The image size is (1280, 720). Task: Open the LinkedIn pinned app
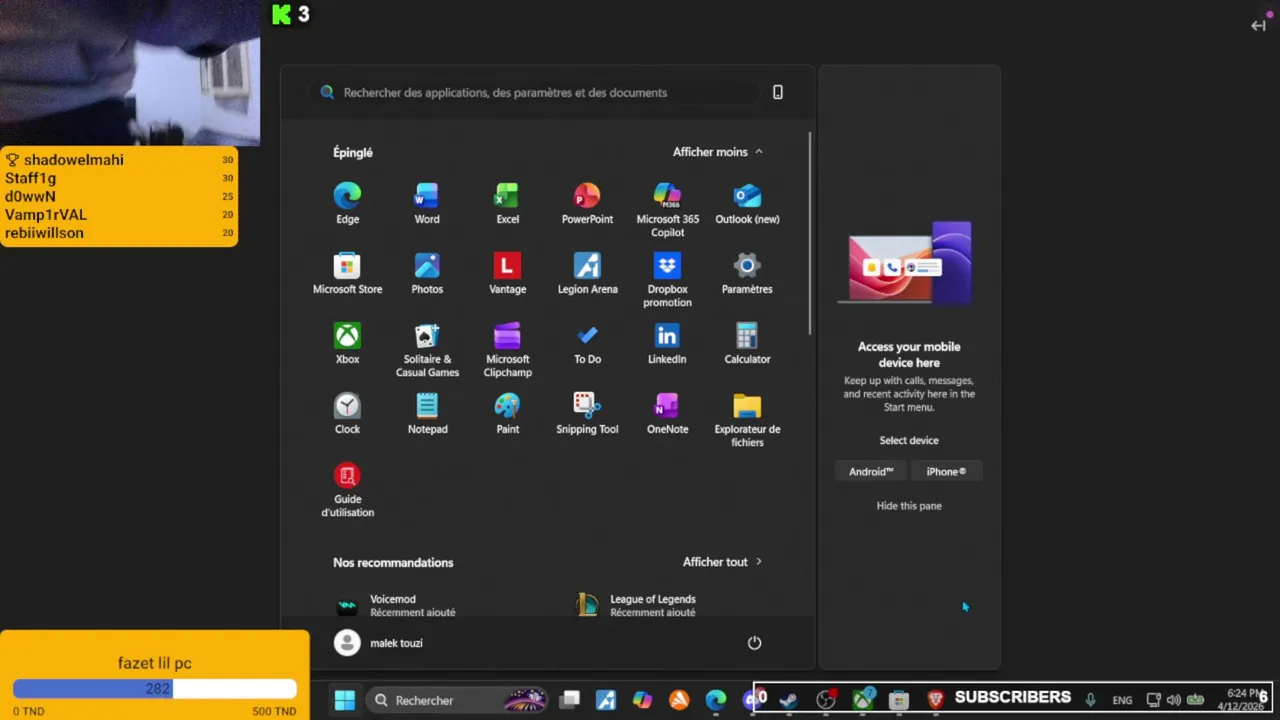coord(667,344)
